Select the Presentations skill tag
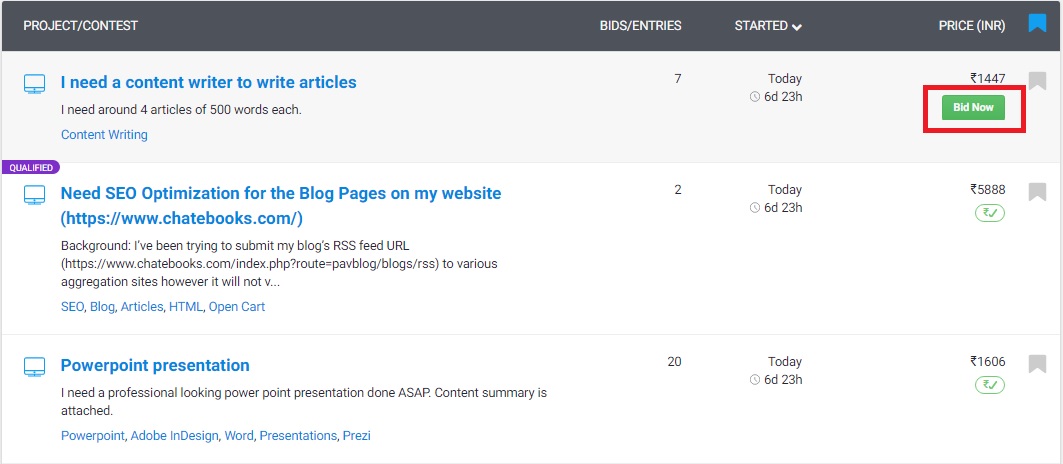 pyautogui.click(x=298, y=436)
